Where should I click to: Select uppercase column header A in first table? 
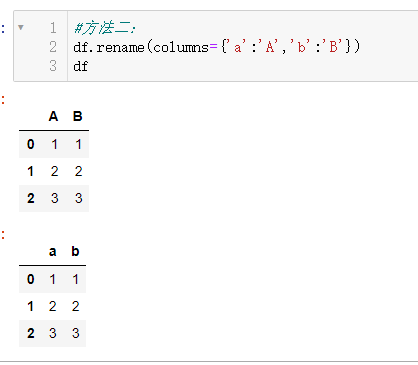point(53,116)
